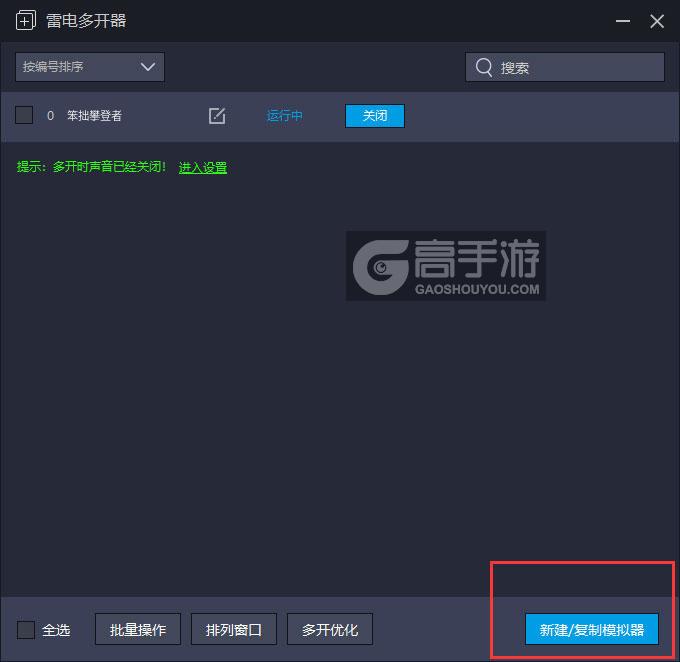This screenshot has width=680, height=662.
Task: Click the 提示：多开时声音已经关闭 message
Action: [92, 167]
